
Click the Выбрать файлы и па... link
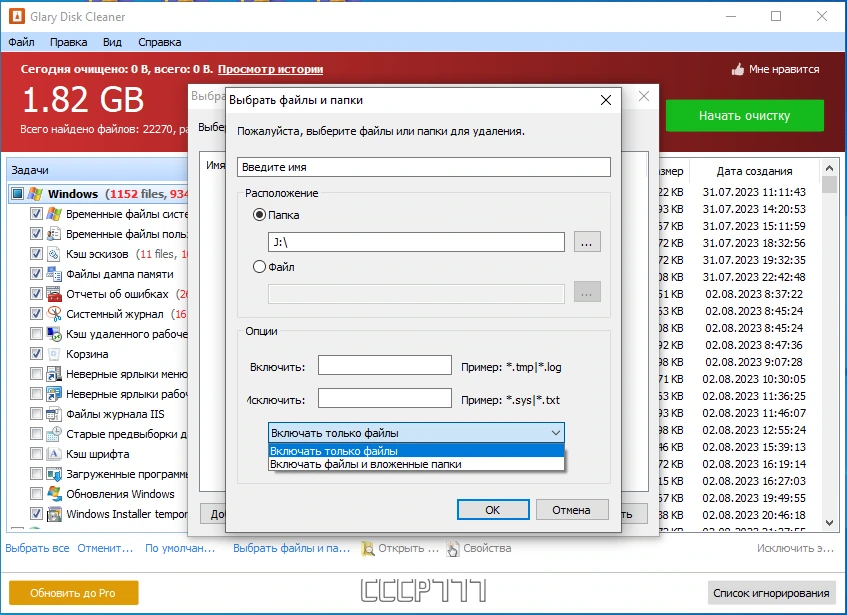292,548
